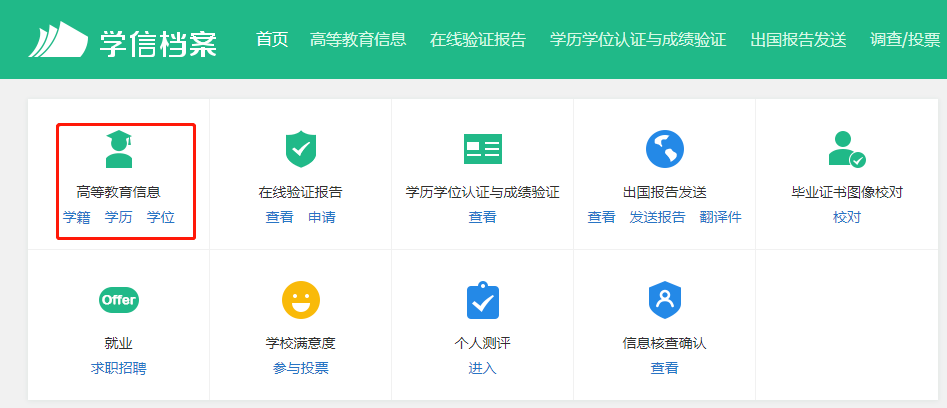The height and width of the screenshot is (408, 947).
Task: Click the 高等教育信息 card title
Action: [119, 193]
